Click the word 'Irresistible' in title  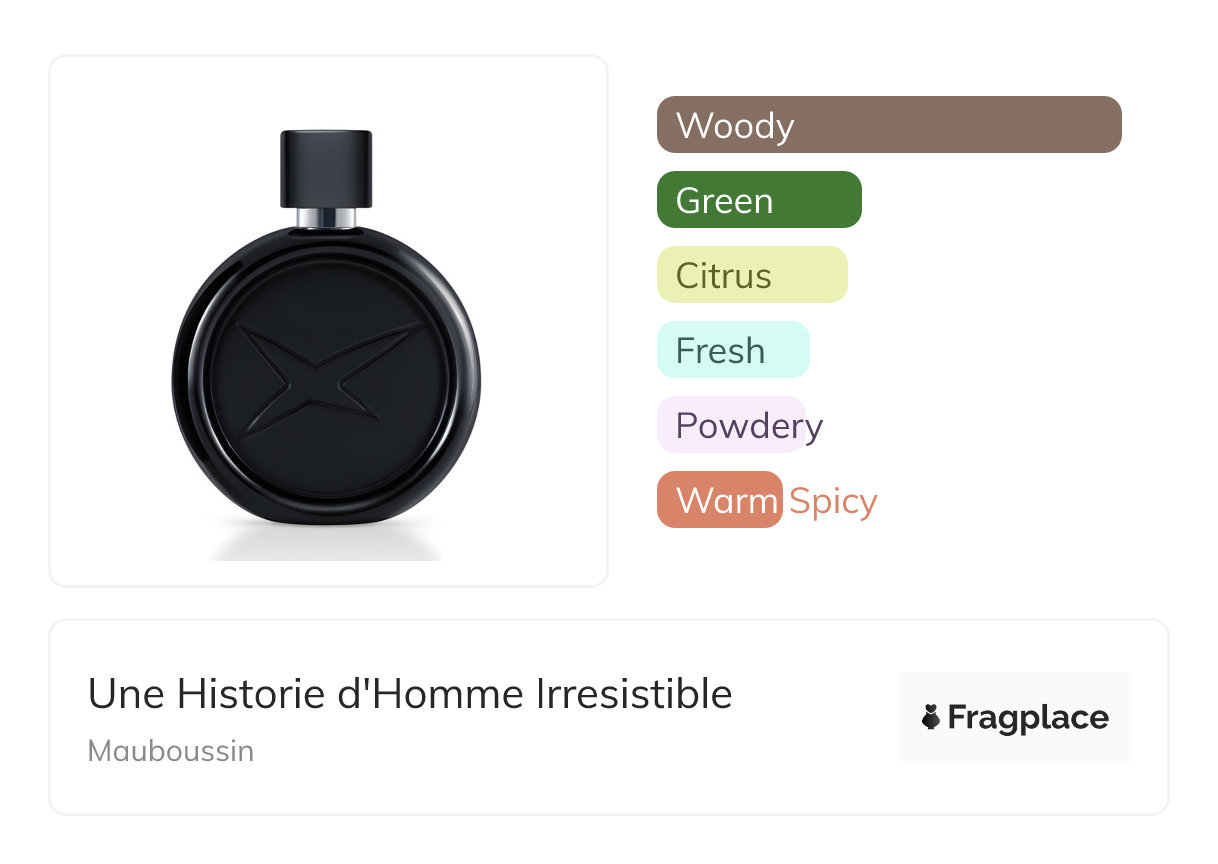(633, 694)
